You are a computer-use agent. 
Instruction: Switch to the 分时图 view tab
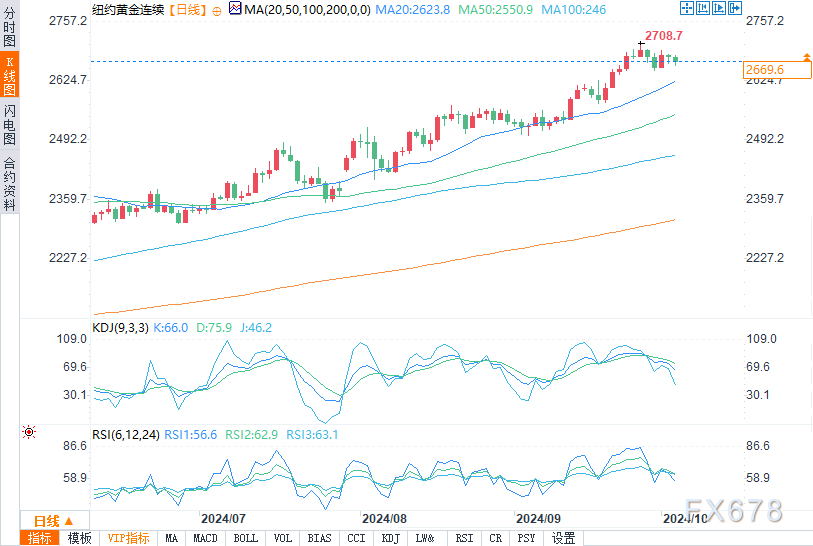click(9, 26)
